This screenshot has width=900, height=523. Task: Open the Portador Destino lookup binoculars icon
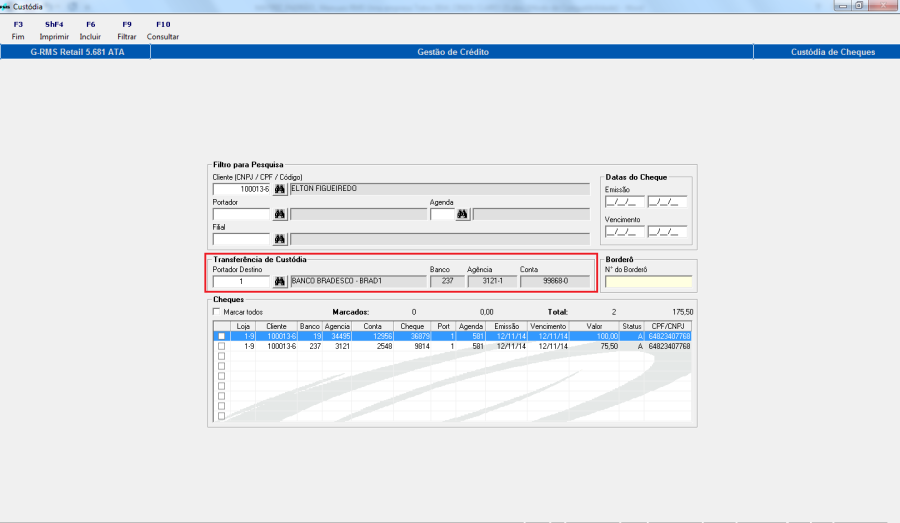pos(280,281)
